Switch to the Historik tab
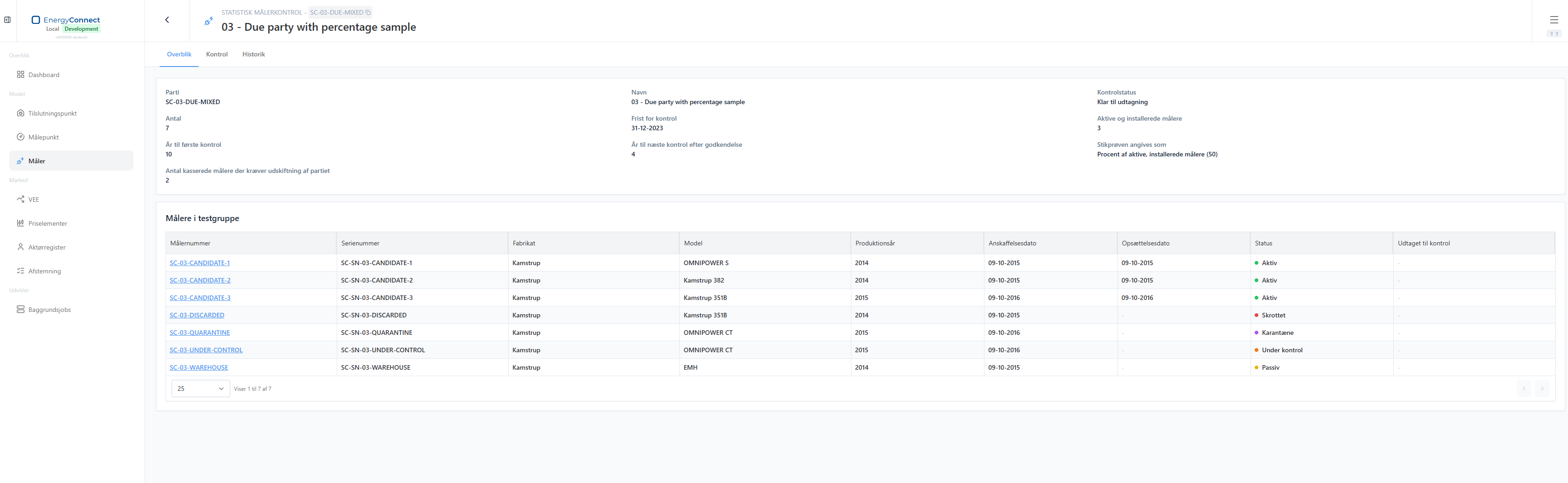 click(x=253, y=54)
